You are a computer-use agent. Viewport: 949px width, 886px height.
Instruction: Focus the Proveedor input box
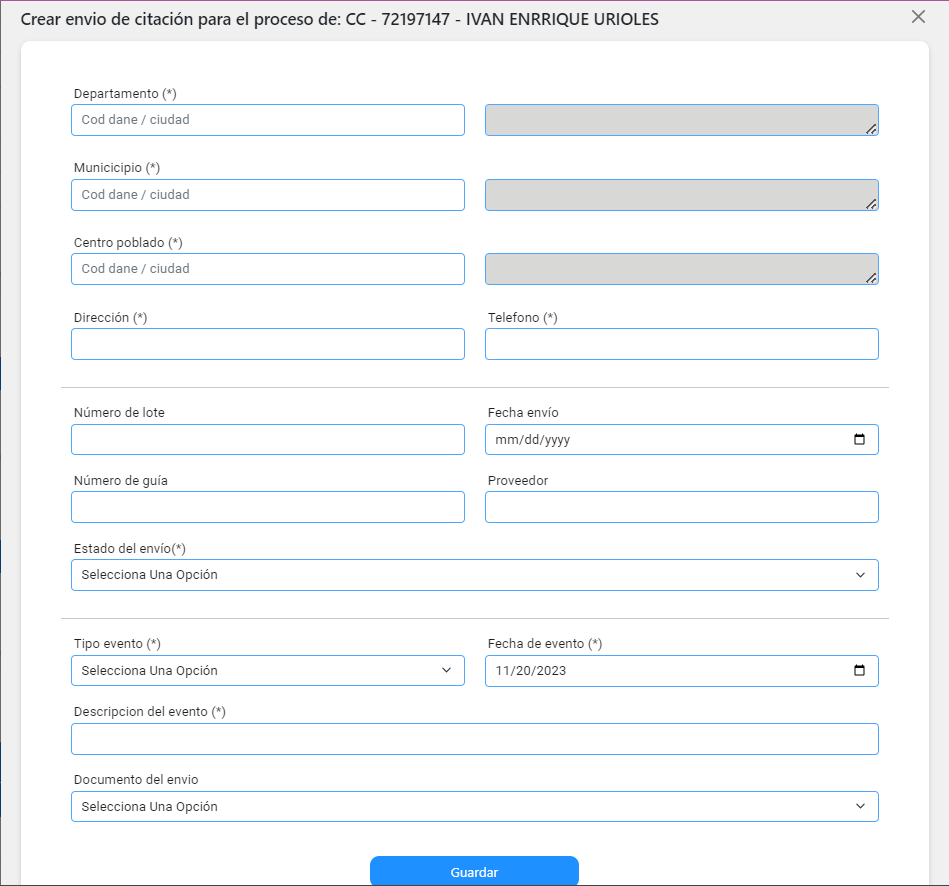point(681,507)
